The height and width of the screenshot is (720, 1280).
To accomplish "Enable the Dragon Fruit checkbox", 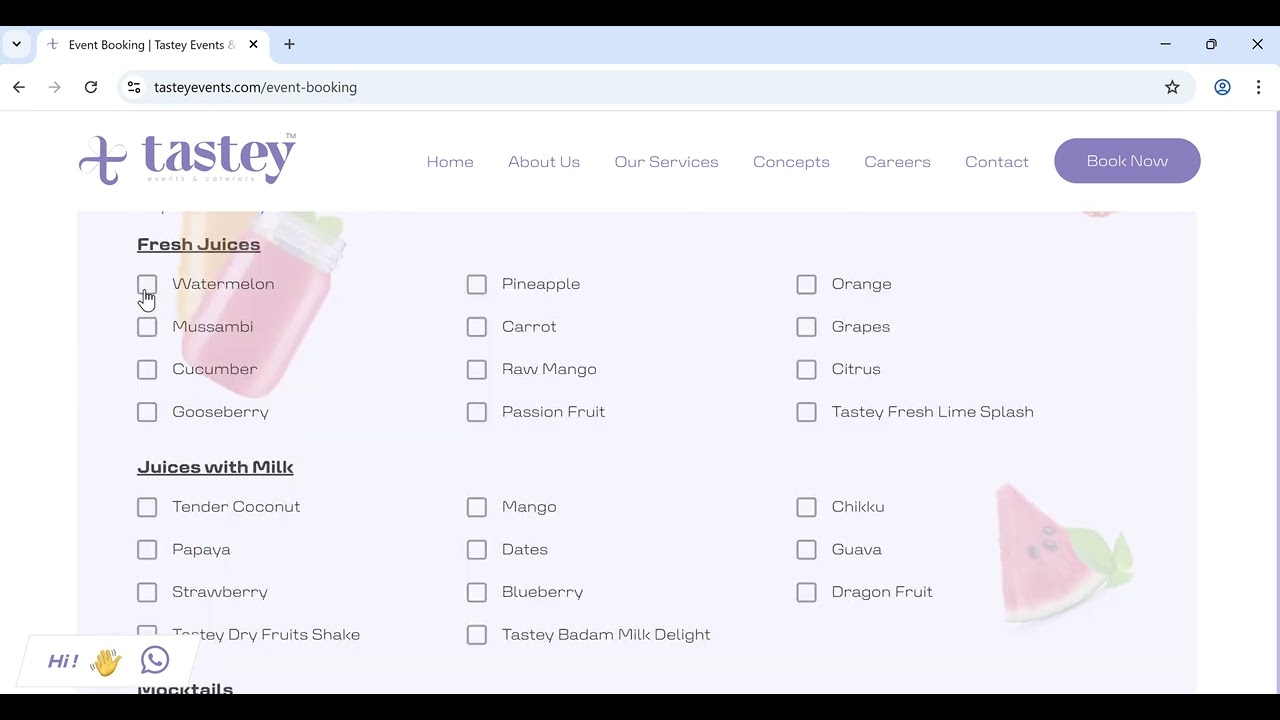I will pos(807,592).
